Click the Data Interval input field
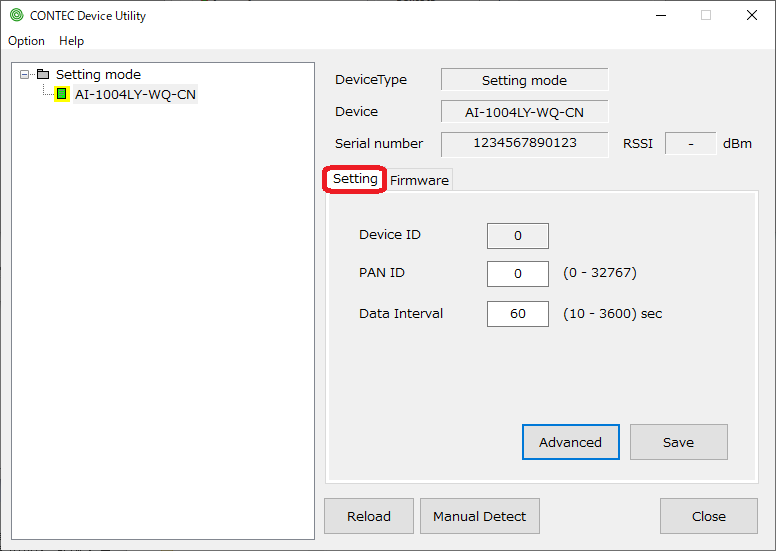 pos(517,314)
